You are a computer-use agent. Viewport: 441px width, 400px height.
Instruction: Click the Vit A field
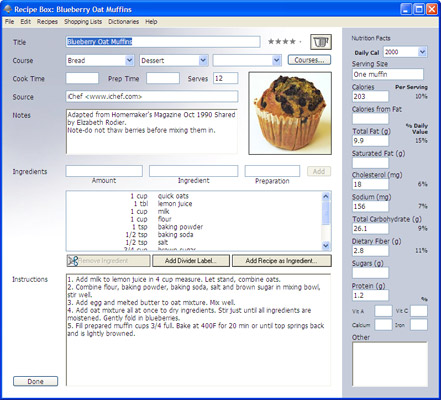pyautogui.click(x=383, y=311)
